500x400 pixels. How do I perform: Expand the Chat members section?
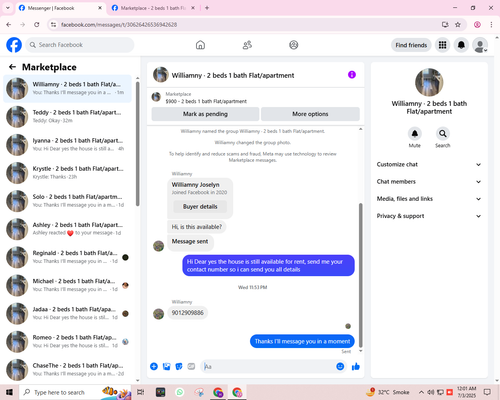pyautogui.click(x=429, y=182)
